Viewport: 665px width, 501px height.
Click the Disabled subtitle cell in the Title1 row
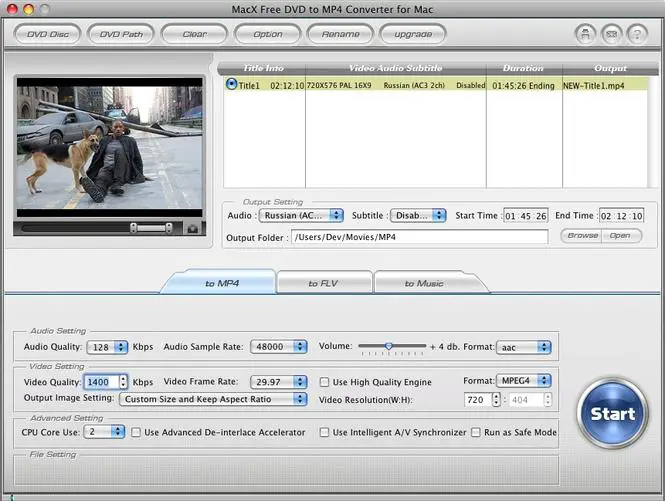pyautogui.click(x=471, y=85)
